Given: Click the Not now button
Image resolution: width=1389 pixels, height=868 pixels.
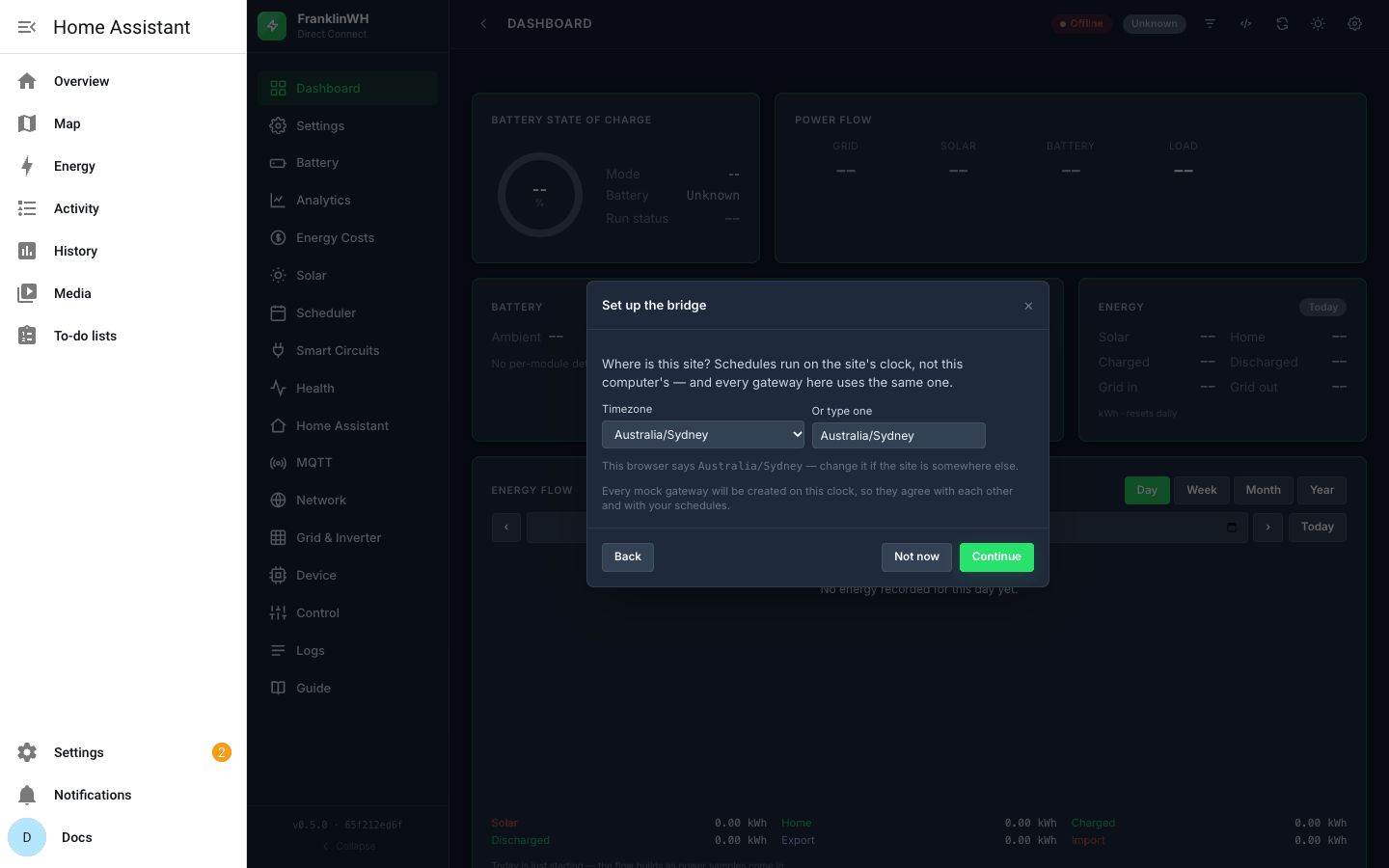Looking at the screenshot, I should [x=916, y=557].
